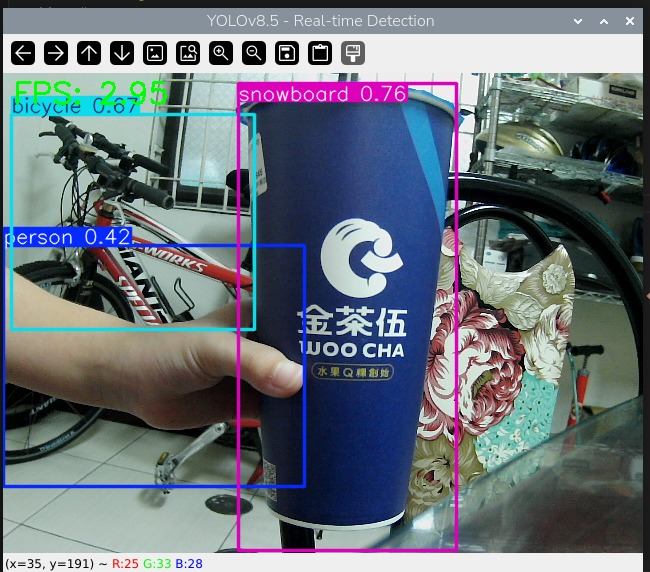The width and height of the screenshot is (650, 572).
Task: Copy image to clipboard icon
Action: 320,53
